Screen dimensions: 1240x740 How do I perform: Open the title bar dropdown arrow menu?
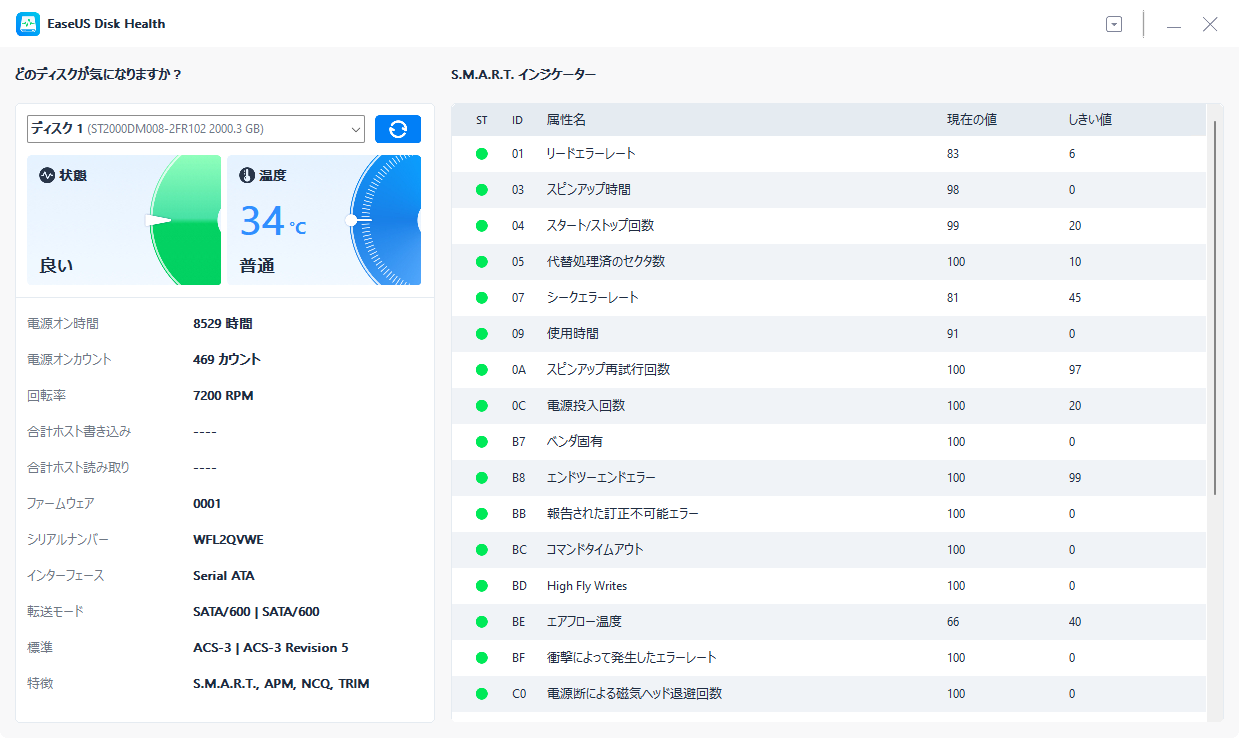point(1113,23)
